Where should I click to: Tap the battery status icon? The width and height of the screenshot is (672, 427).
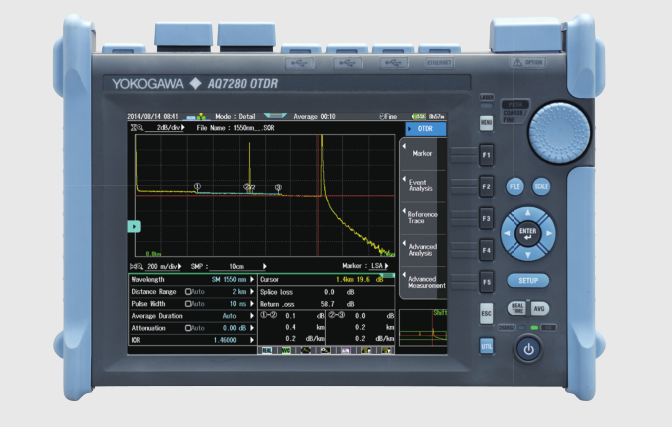tap(419, 116)
